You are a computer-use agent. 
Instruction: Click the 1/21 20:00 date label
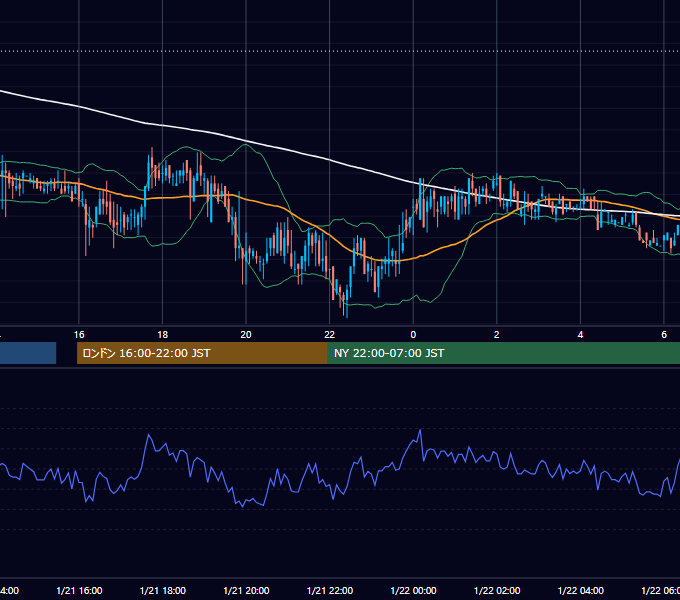pos(246,591)
